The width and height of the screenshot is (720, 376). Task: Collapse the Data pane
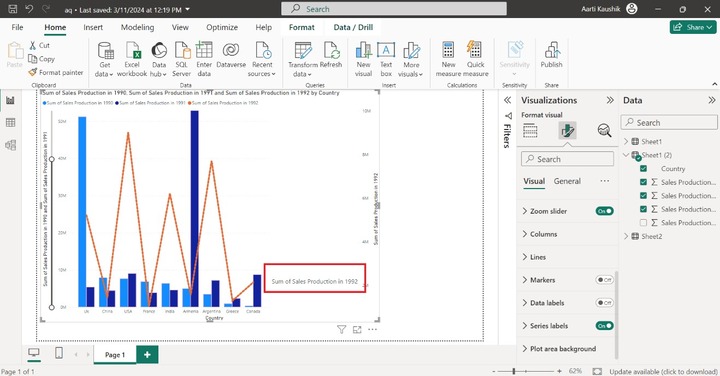click(711, 100)
